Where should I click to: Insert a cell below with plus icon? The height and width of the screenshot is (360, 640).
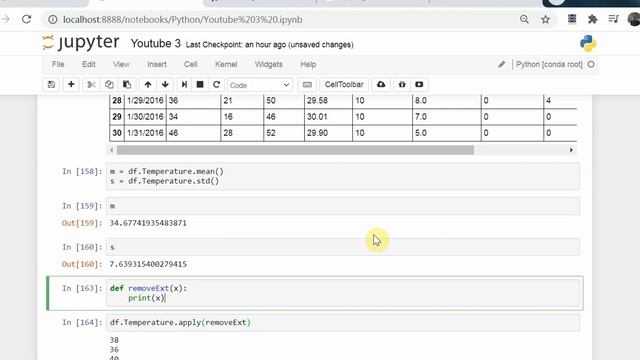tap(71, 84)
